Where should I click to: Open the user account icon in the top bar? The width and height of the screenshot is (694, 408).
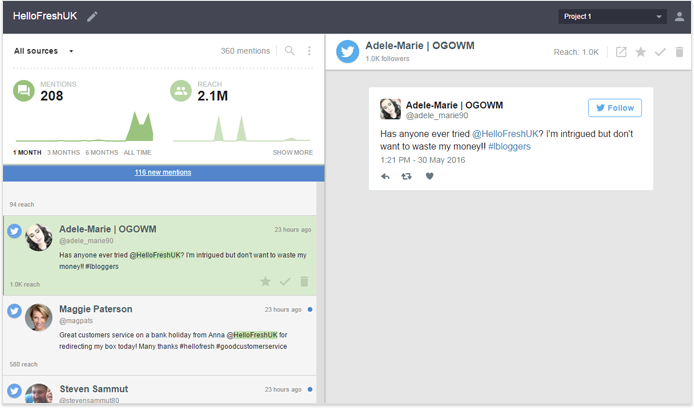[679, 16]
